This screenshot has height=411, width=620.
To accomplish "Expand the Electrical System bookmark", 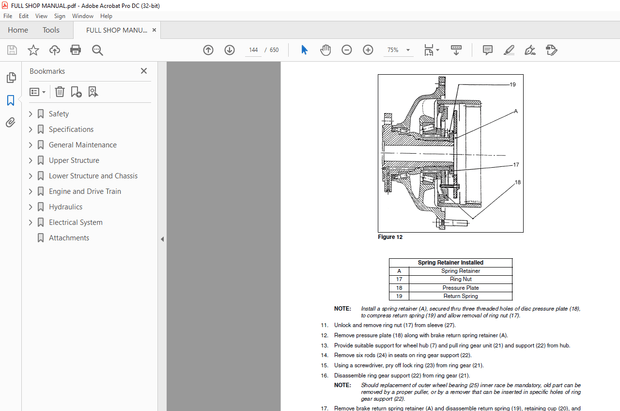I will click(x=30, y=222).
